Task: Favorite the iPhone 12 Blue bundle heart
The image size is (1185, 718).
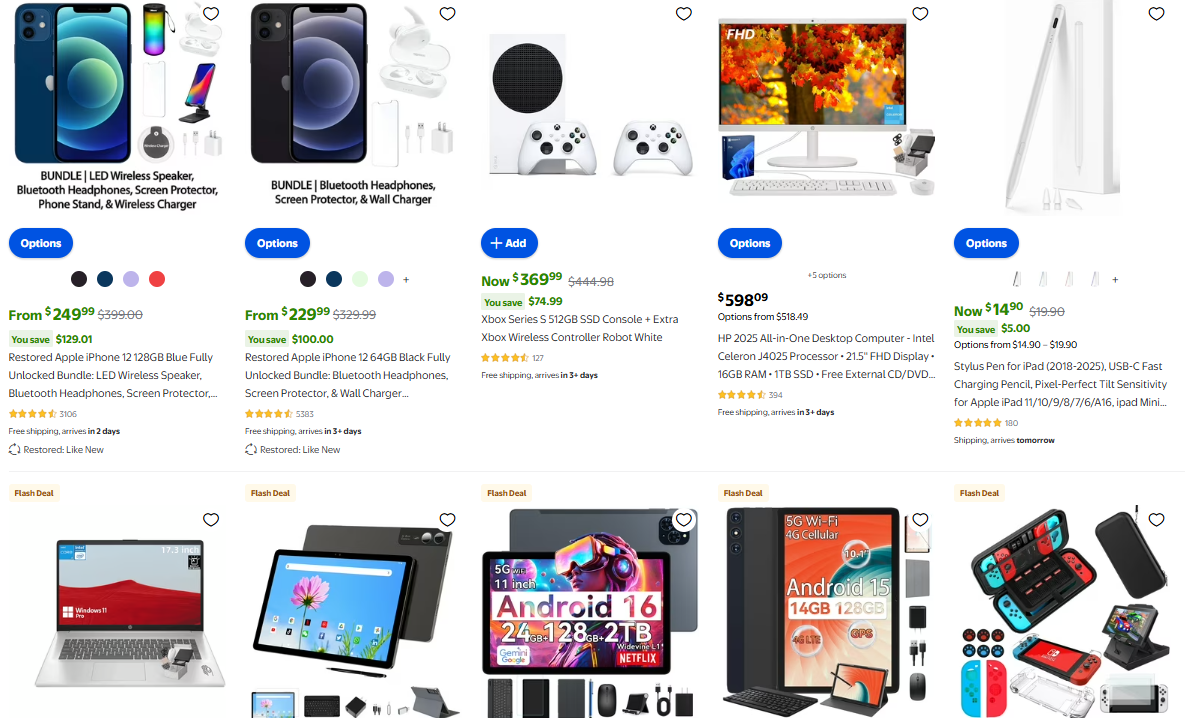Action: pos(211,14)
